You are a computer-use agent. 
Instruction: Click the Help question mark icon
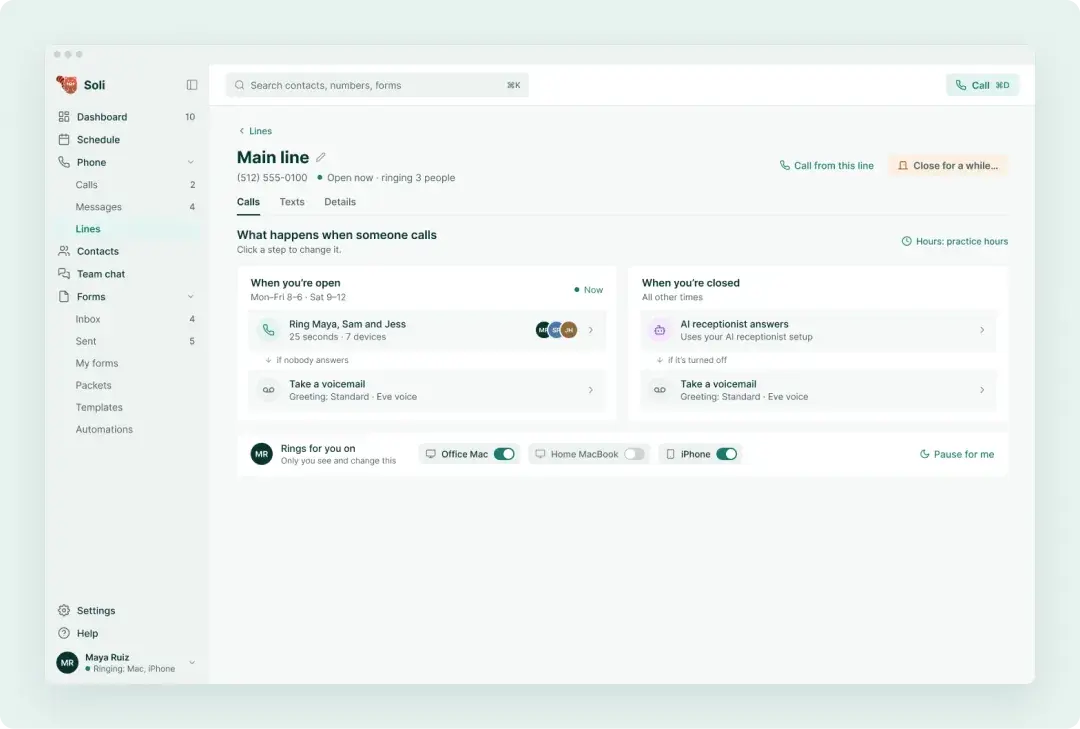pos(64,633)
